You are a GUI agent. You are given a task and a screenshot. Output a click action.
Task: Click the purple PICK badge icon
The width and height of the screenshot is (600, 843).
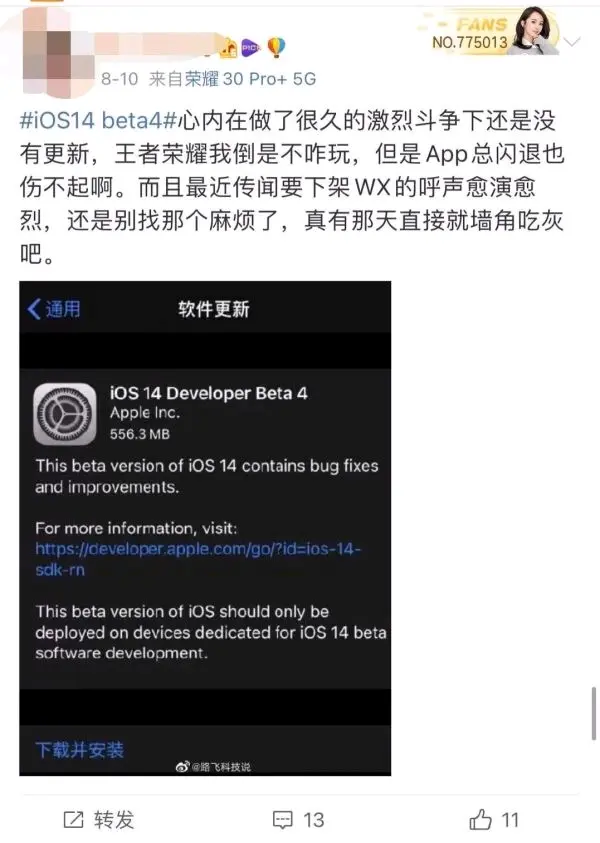[251, 48]
